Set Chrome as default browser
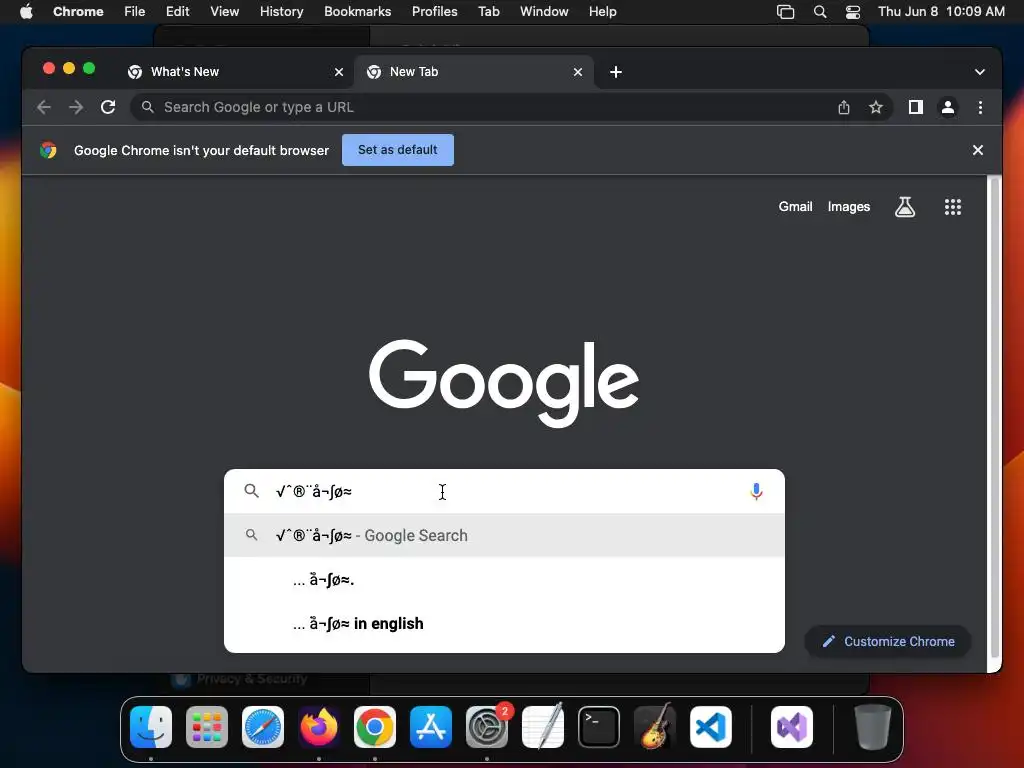Screen dimensions: 1024x768 coord(398,150)
